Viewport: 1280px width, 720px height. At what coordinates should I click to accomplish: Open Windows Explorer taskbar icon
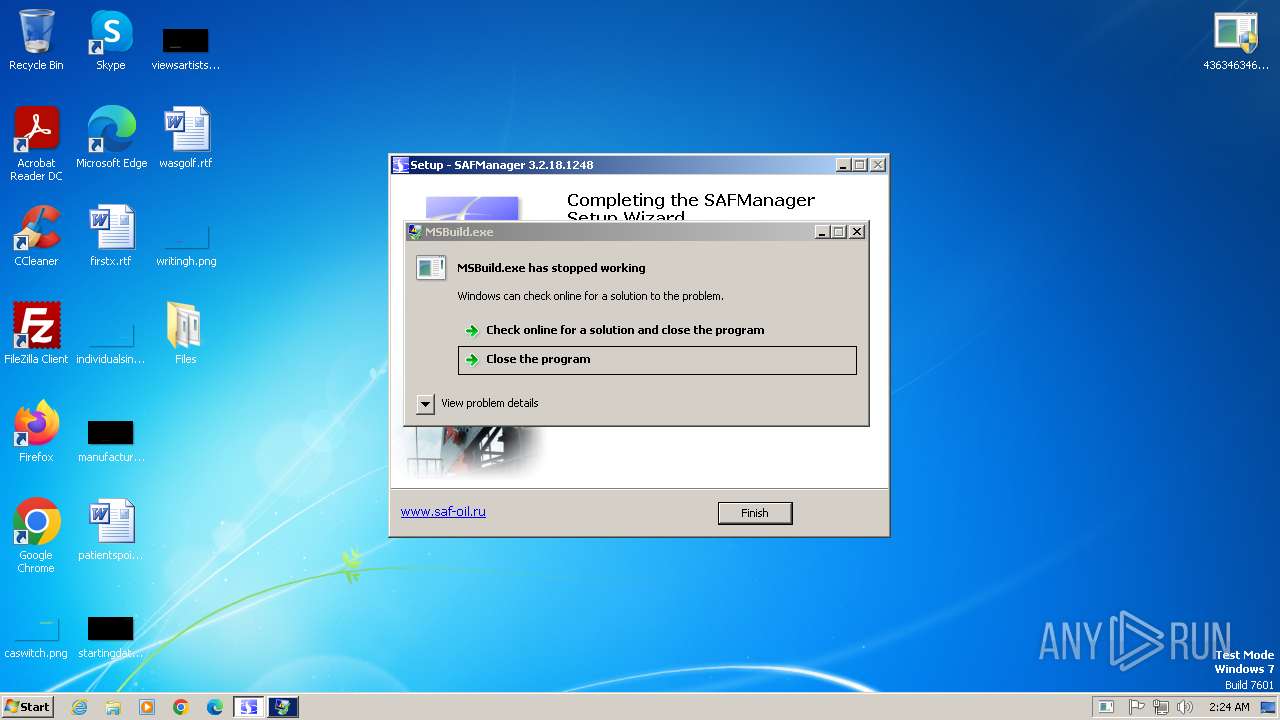(113, 707)
